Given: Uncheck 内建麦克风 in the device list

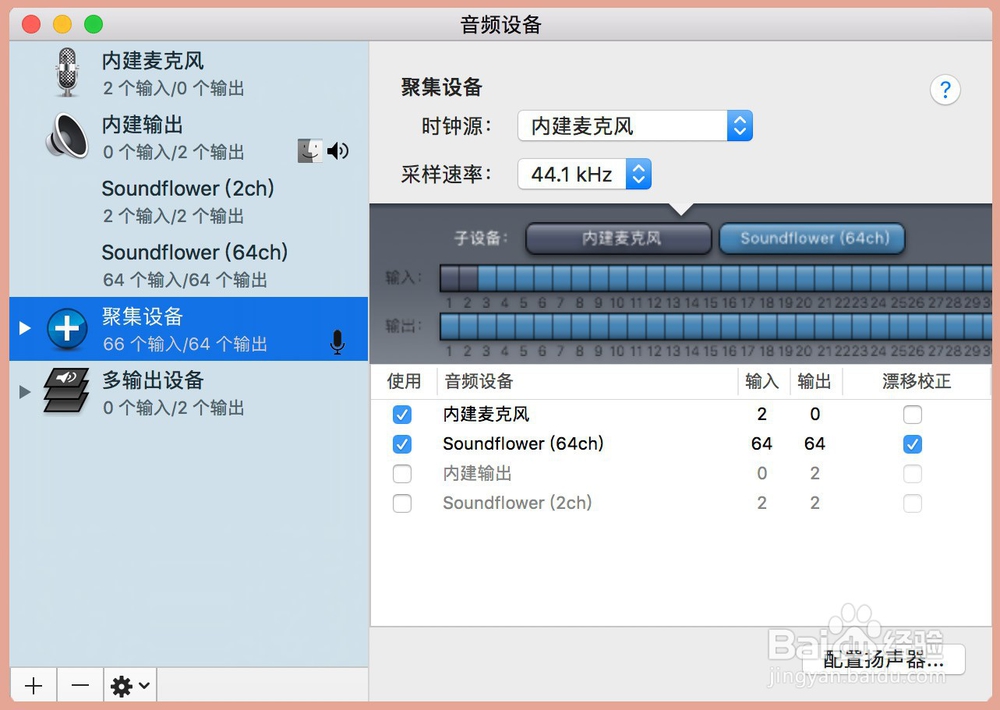Looking at the screenshot, I should [402, 414].
